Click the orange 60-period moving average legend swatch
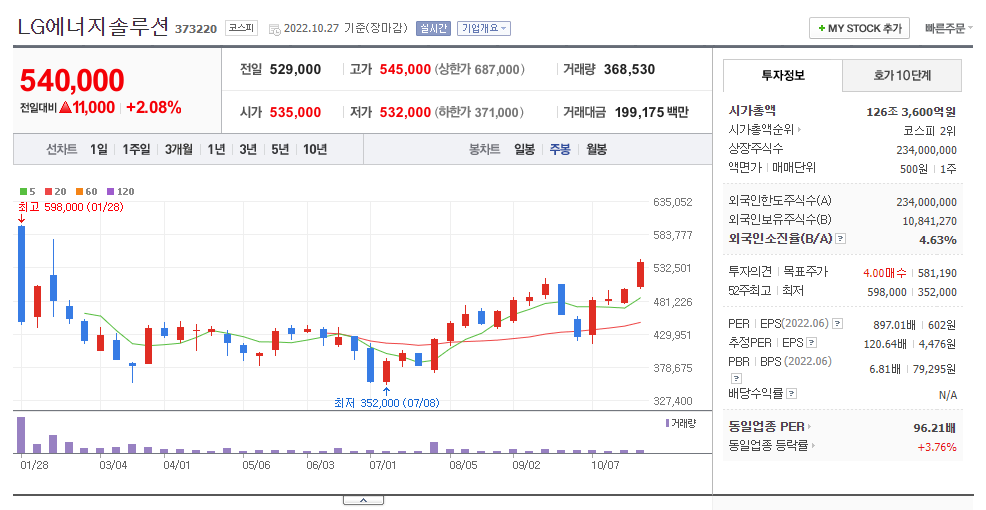Viewport: 986px width, 510px height. [x=80, y=192]
